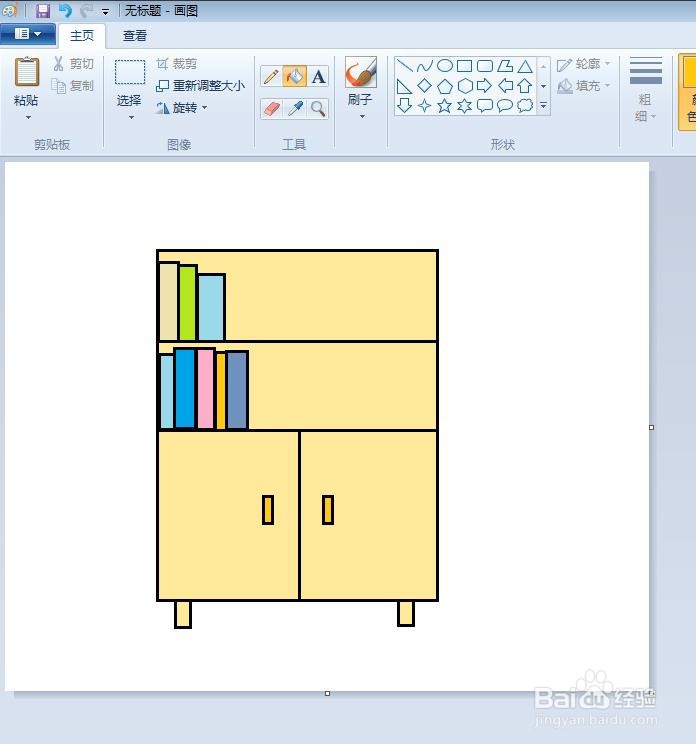The height and width of the screenshot is (744, 696).
Task: Choose the Six-point star shape
Action: tap(464, 105)
